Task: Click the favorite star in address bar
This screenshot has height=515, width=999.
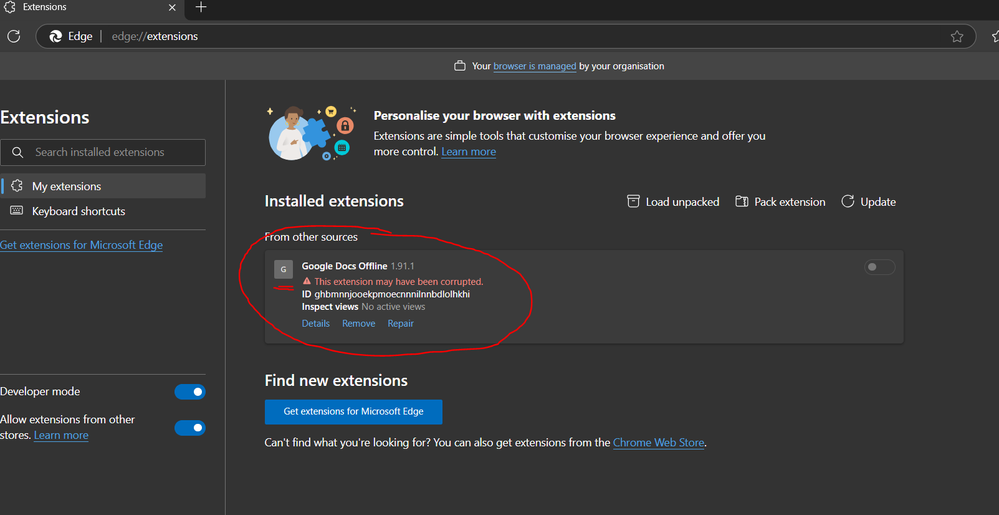Action: (x=956, y=36)
